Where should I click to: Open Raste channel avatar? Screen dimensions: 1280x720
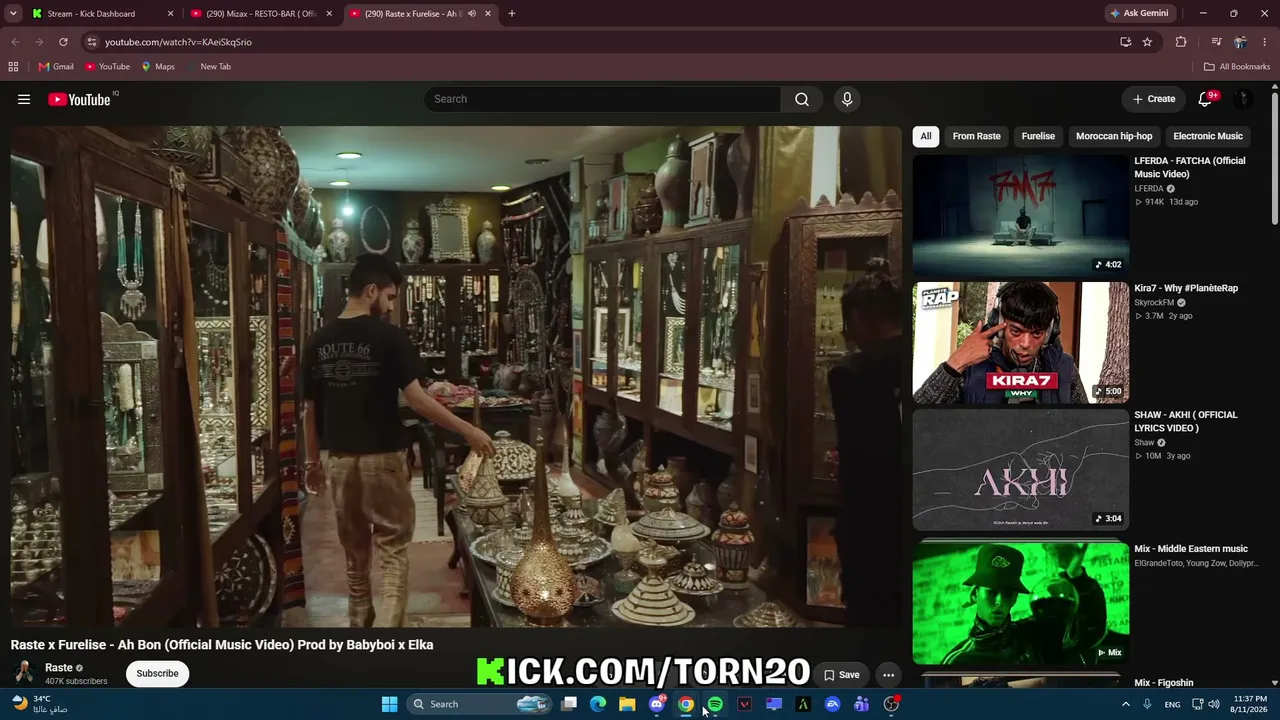pos(23,673)
